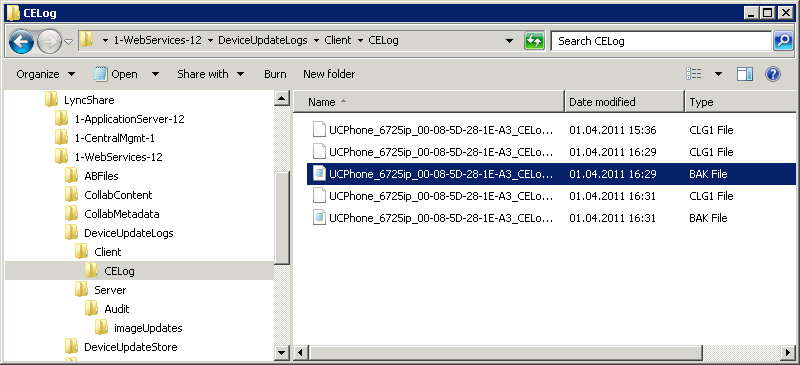Screen dimensions: 800x365
Task: Click icon of BAK file modified 16:31
Action: [319, 218]
